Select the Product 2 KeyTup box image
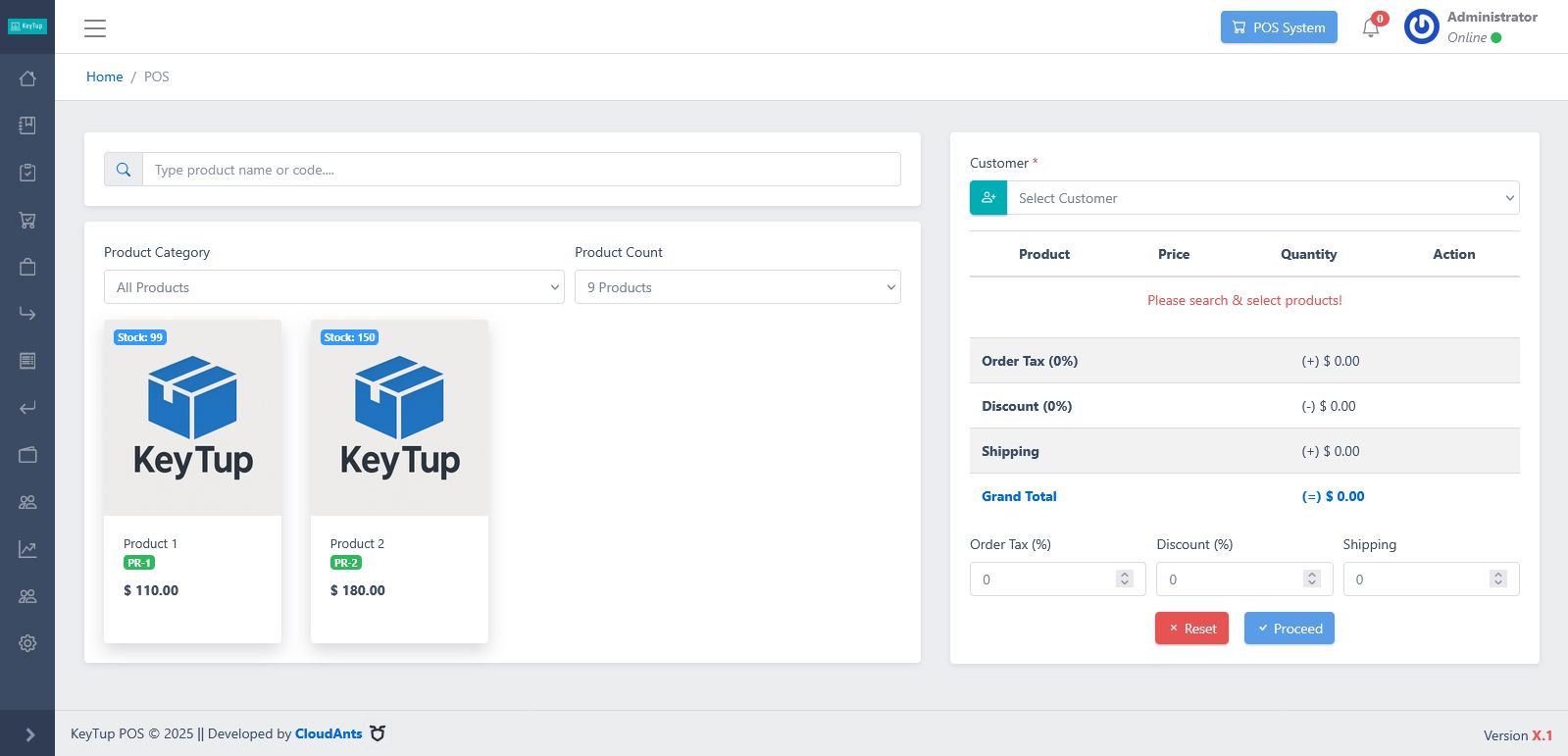 399,418
